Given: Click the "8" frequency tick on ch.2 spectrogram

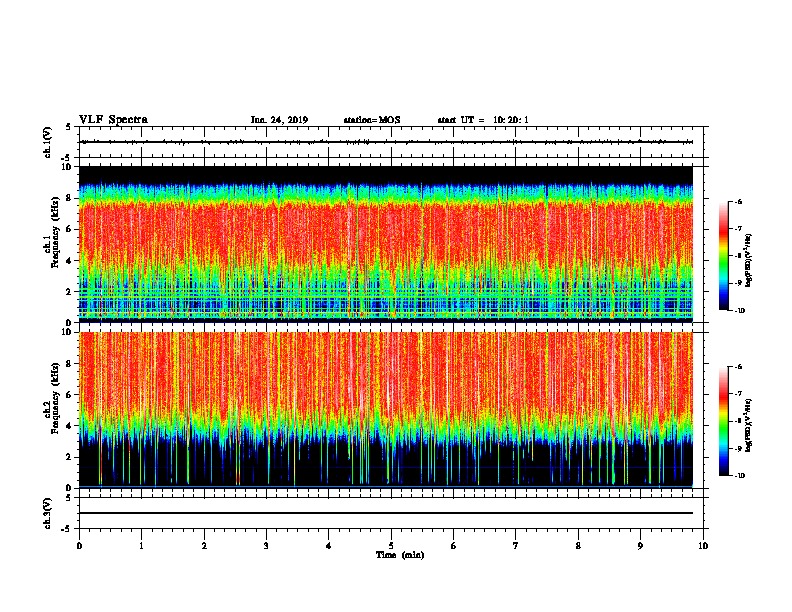Looking at the screenshot, I should [70, 364].
